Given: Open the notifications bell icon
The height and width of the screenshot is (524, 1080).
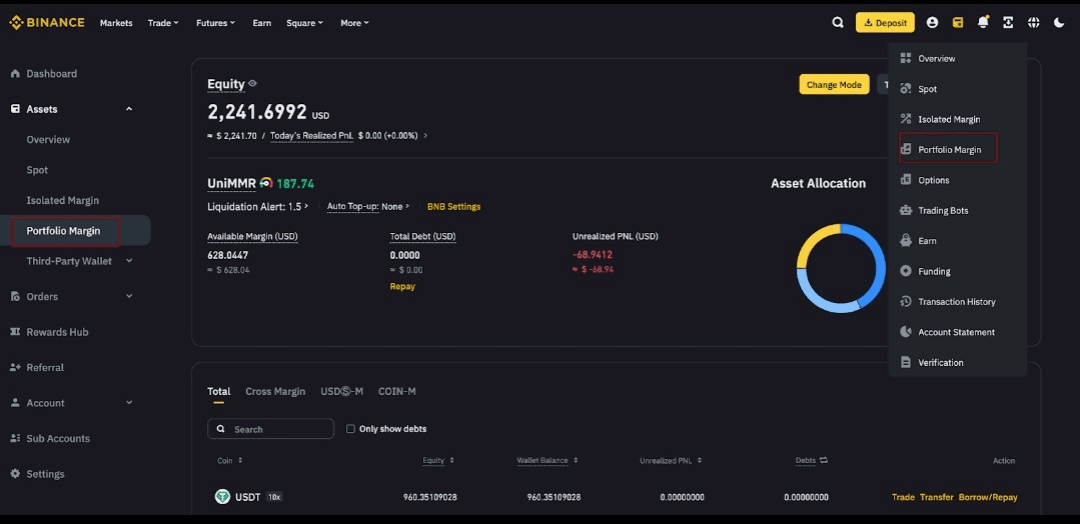Looking at the screenshot, I should [x=983, y=23].
